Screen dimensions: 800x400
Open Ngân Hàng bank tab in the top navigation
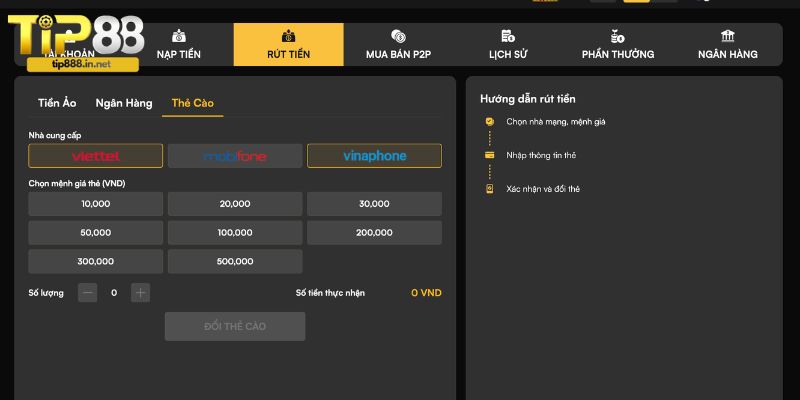(x=728, y=44)
